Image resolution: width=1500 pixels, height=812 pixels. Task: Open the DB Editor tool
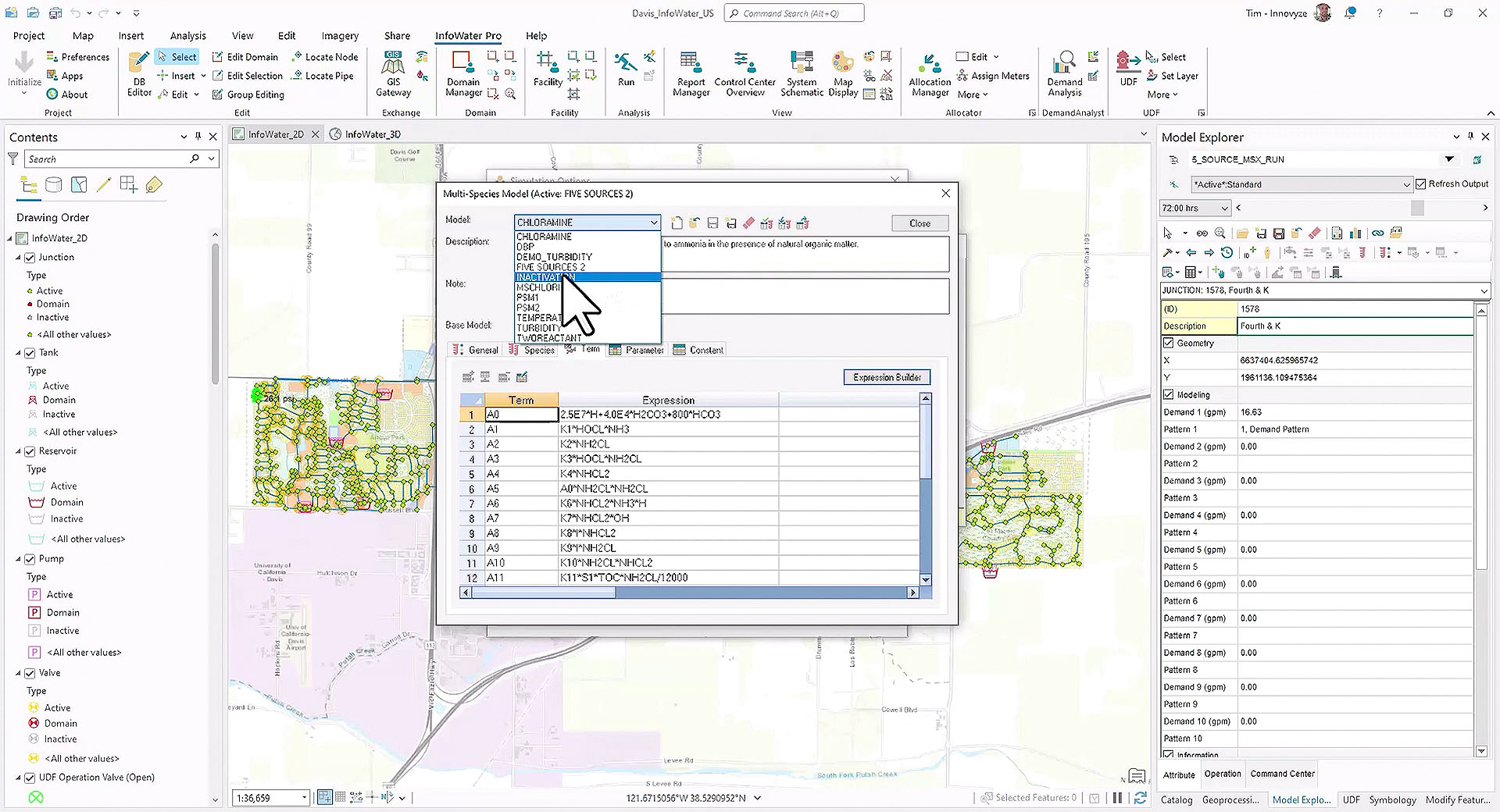click(139, 74)
